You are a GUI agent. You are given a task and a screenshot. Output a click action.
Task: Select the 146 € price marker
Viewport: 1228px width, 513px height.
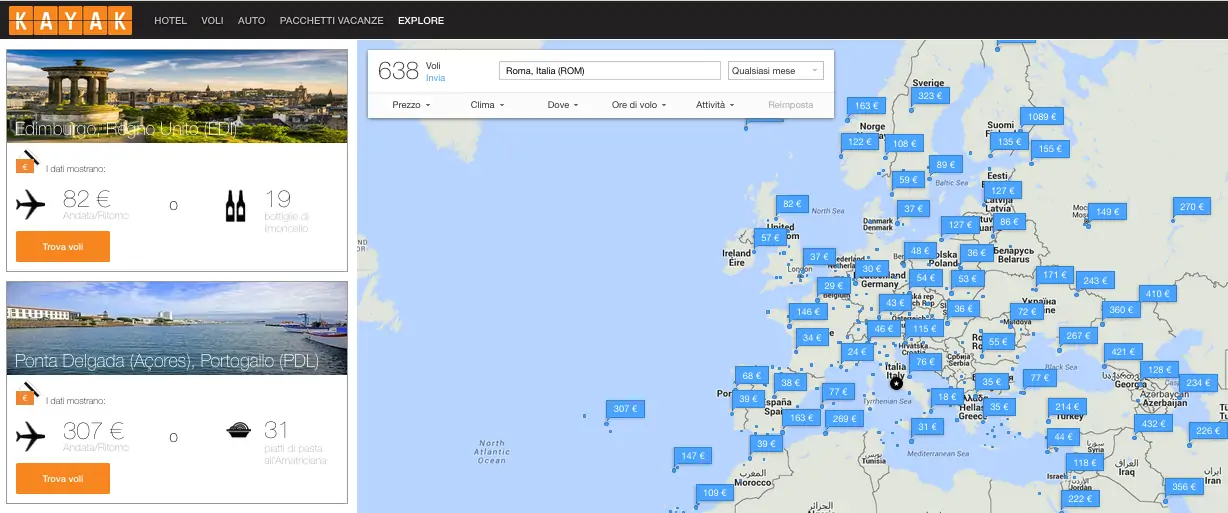click(806, 312)
